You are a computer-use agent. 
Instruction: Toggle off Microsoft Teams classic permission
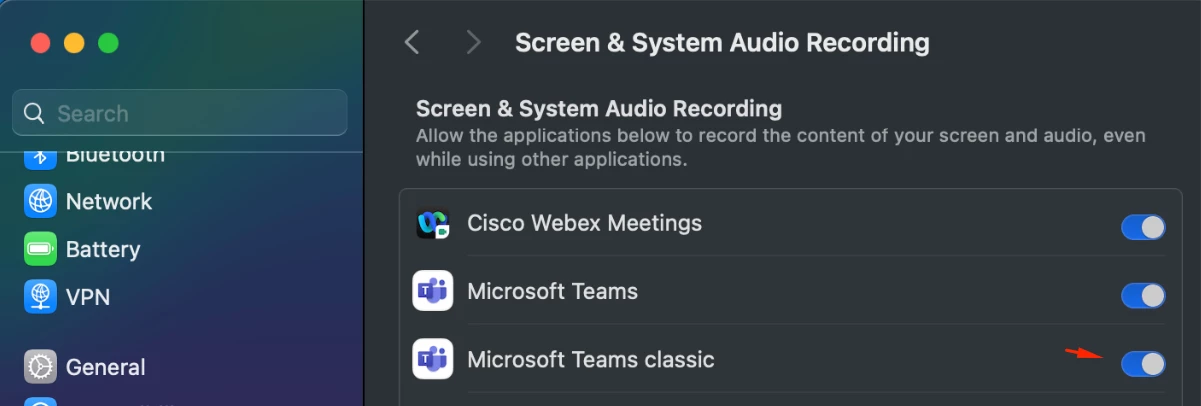[x=1143, y=364]
